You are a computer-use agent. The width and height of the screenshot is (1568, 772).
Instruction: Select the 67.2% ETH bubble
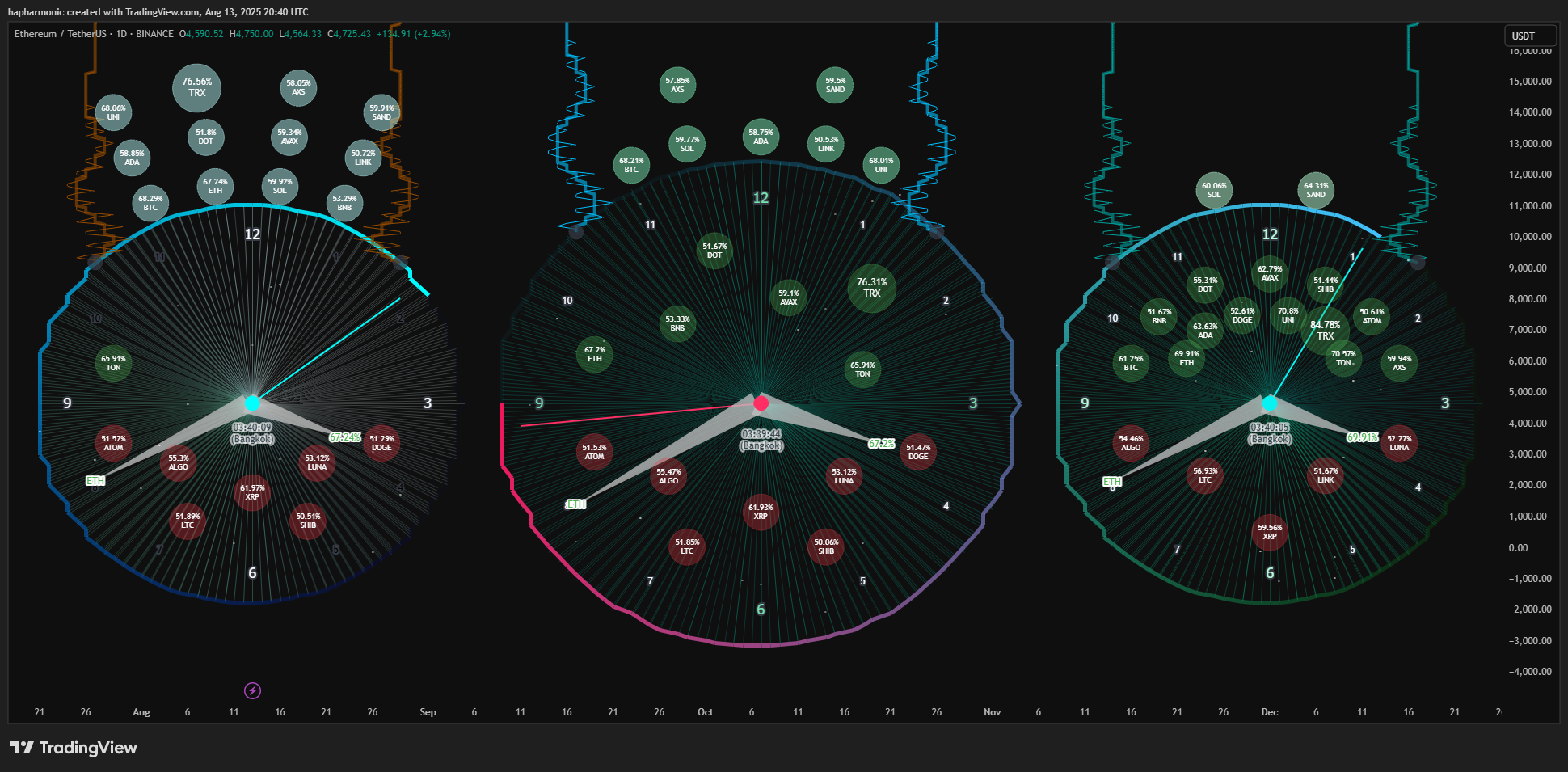click(x=594, y=354)
